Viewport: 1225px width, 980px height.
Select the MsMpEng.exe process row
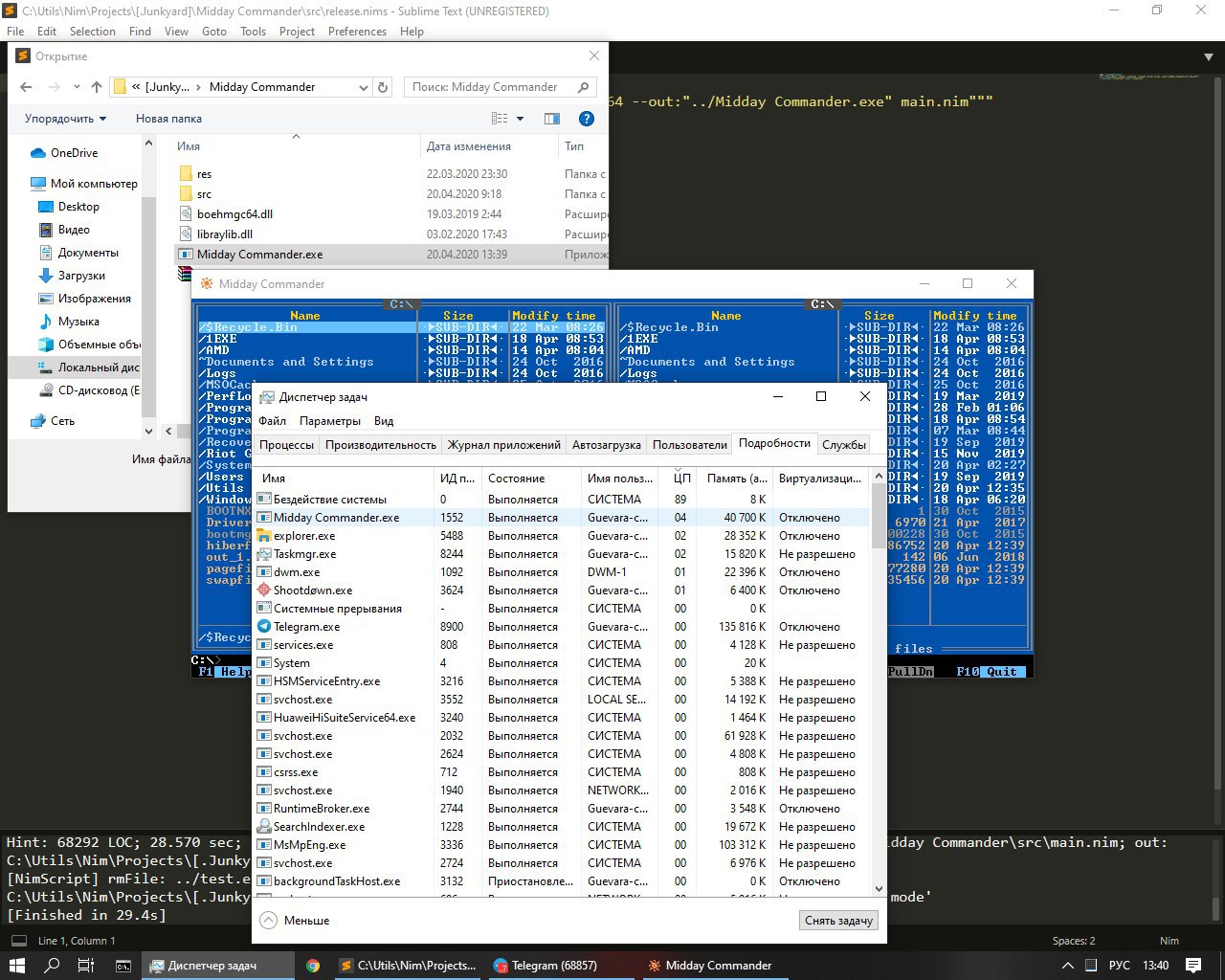tap(562, 845)
